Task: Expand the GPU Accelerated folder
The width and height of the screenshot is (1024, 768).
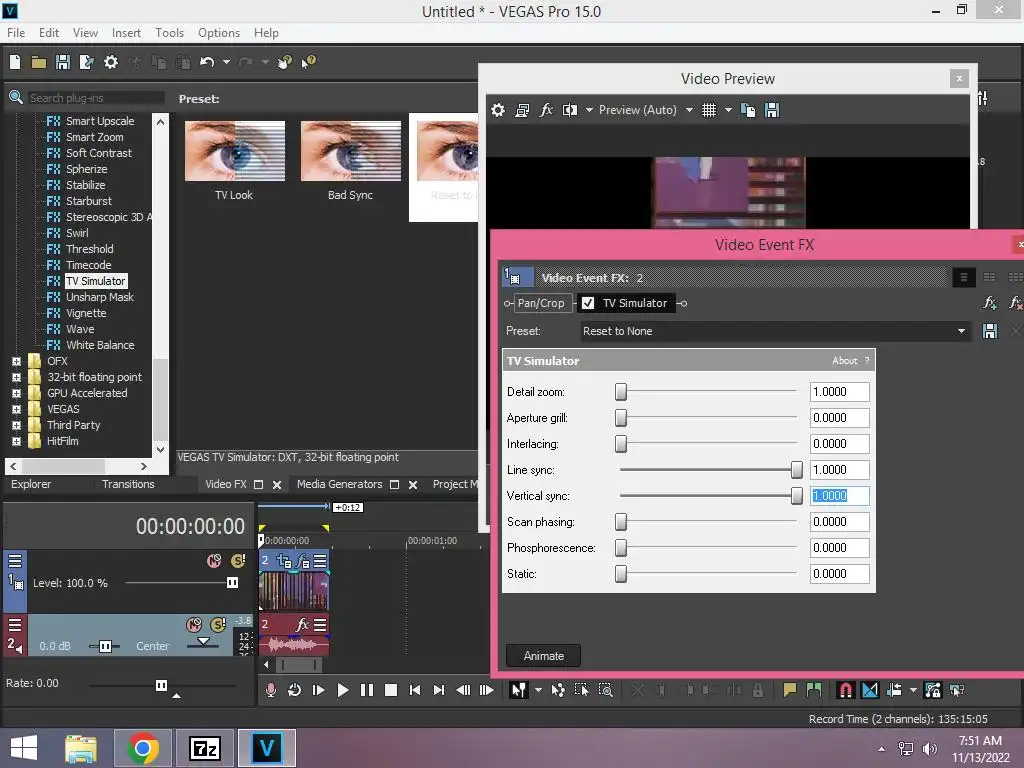Action: pyautogui.click(x=16, y=393)
